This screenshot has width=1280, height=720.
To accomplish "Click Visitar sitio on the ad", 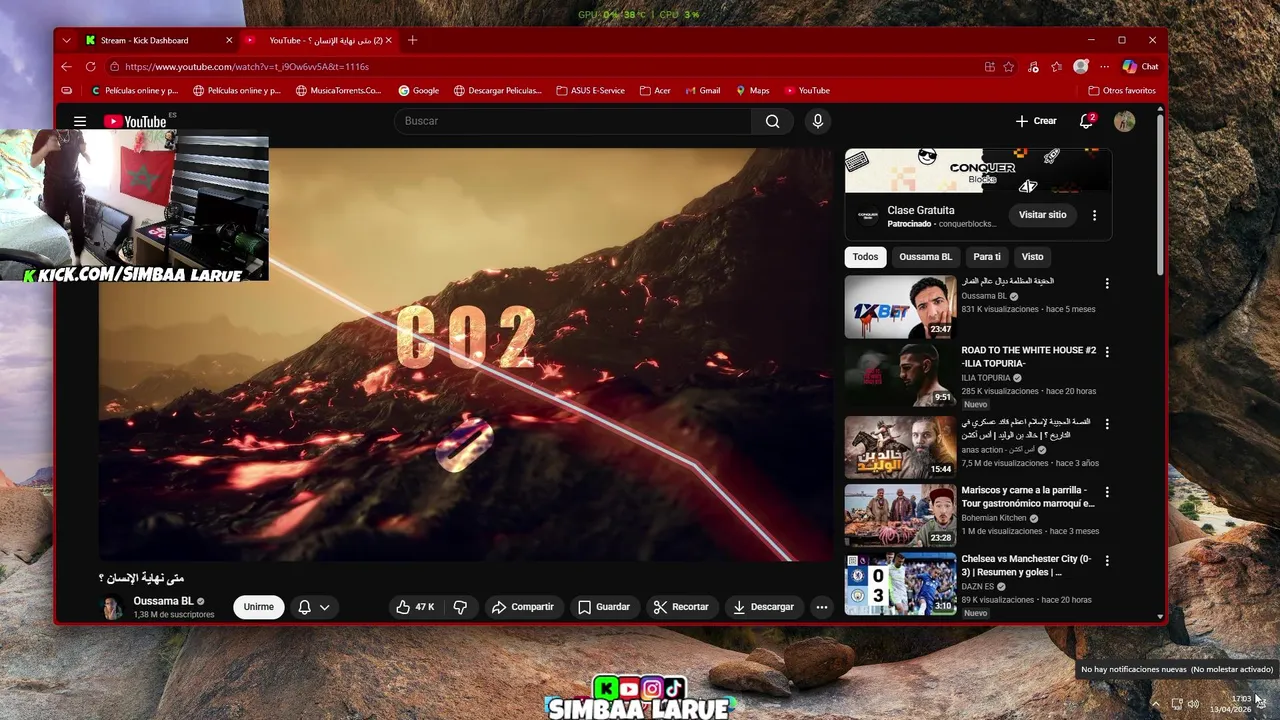I will tap(1042, 215).
